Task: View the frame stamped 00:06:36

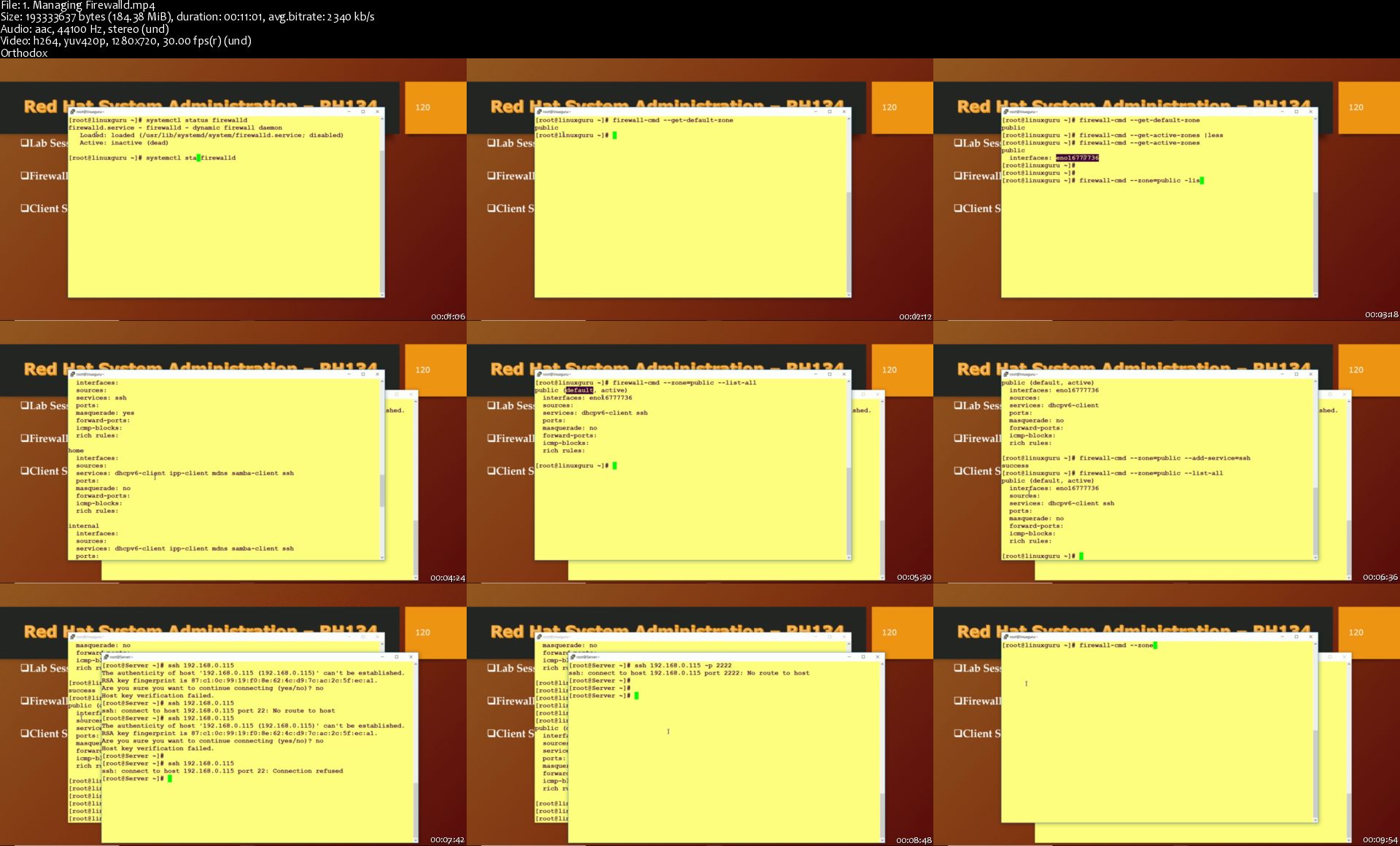Action: point(1167,452)
